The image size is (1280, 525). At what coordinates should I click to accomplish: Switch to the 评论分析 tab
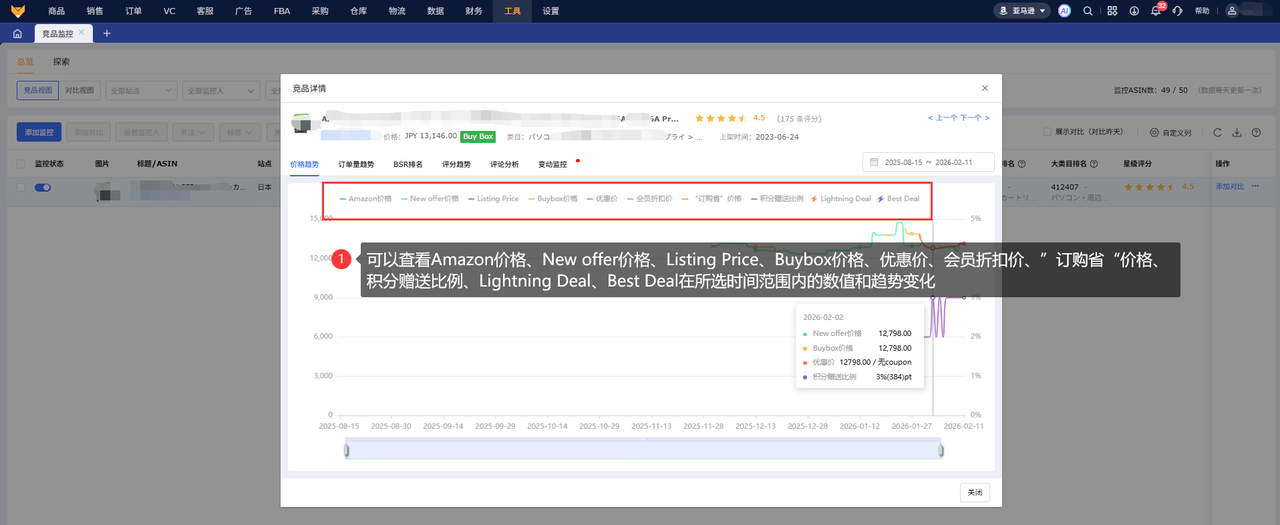504,164
